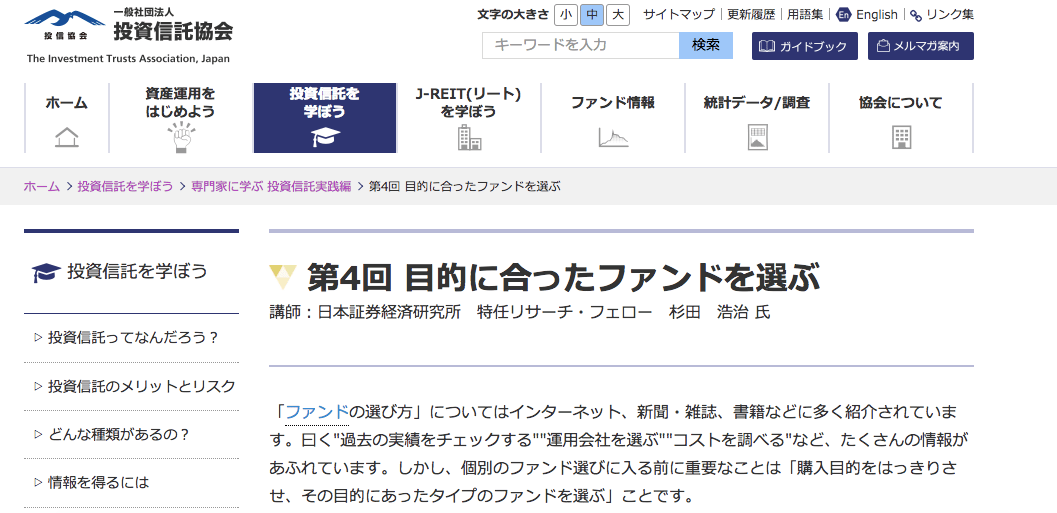
Task: Open the リンク集 link
Action: (950, 15)
